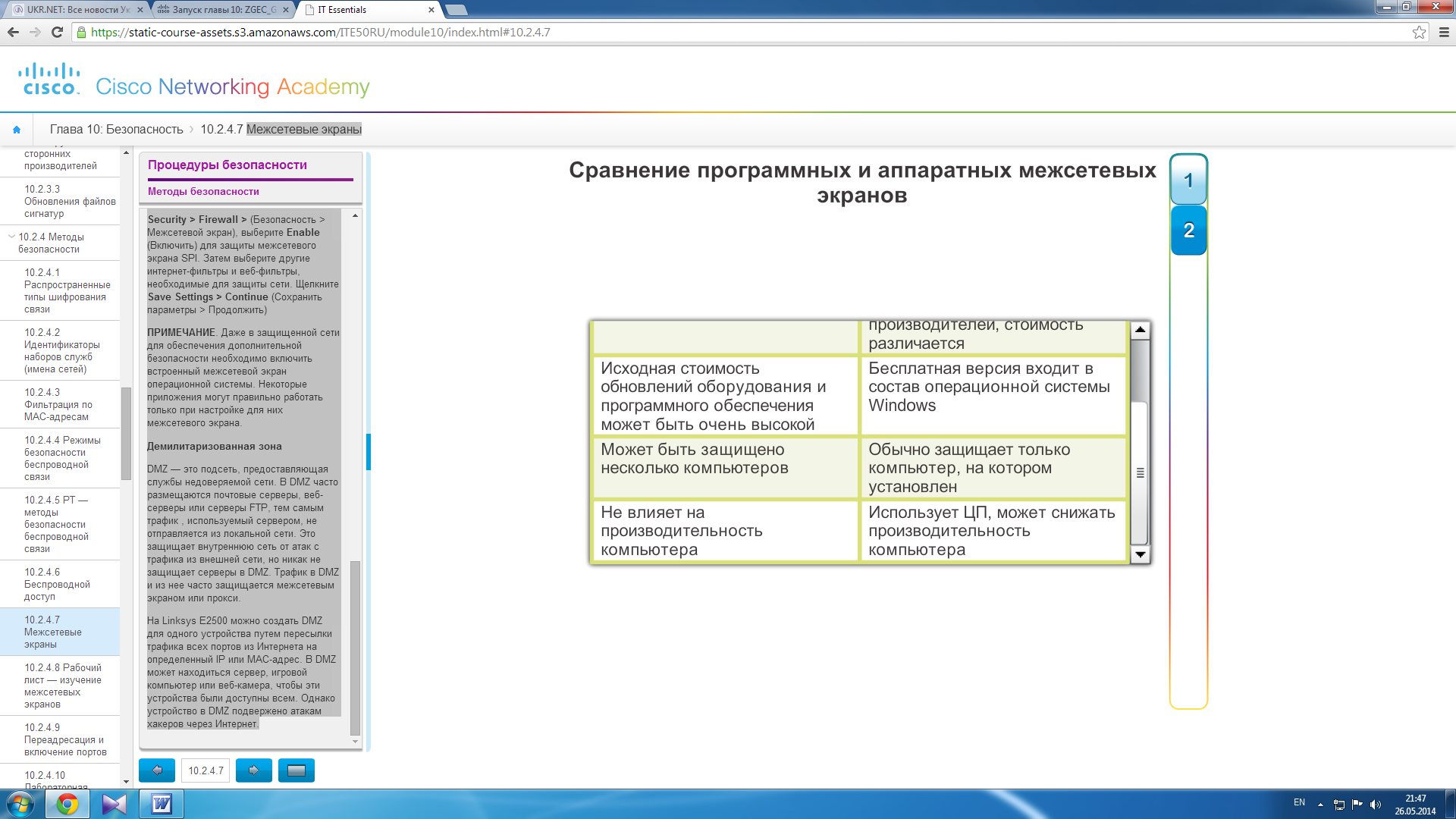The image size is (1456, 819).
Task: Click the Action Center flag icon
Action: tap(1357, 804)
